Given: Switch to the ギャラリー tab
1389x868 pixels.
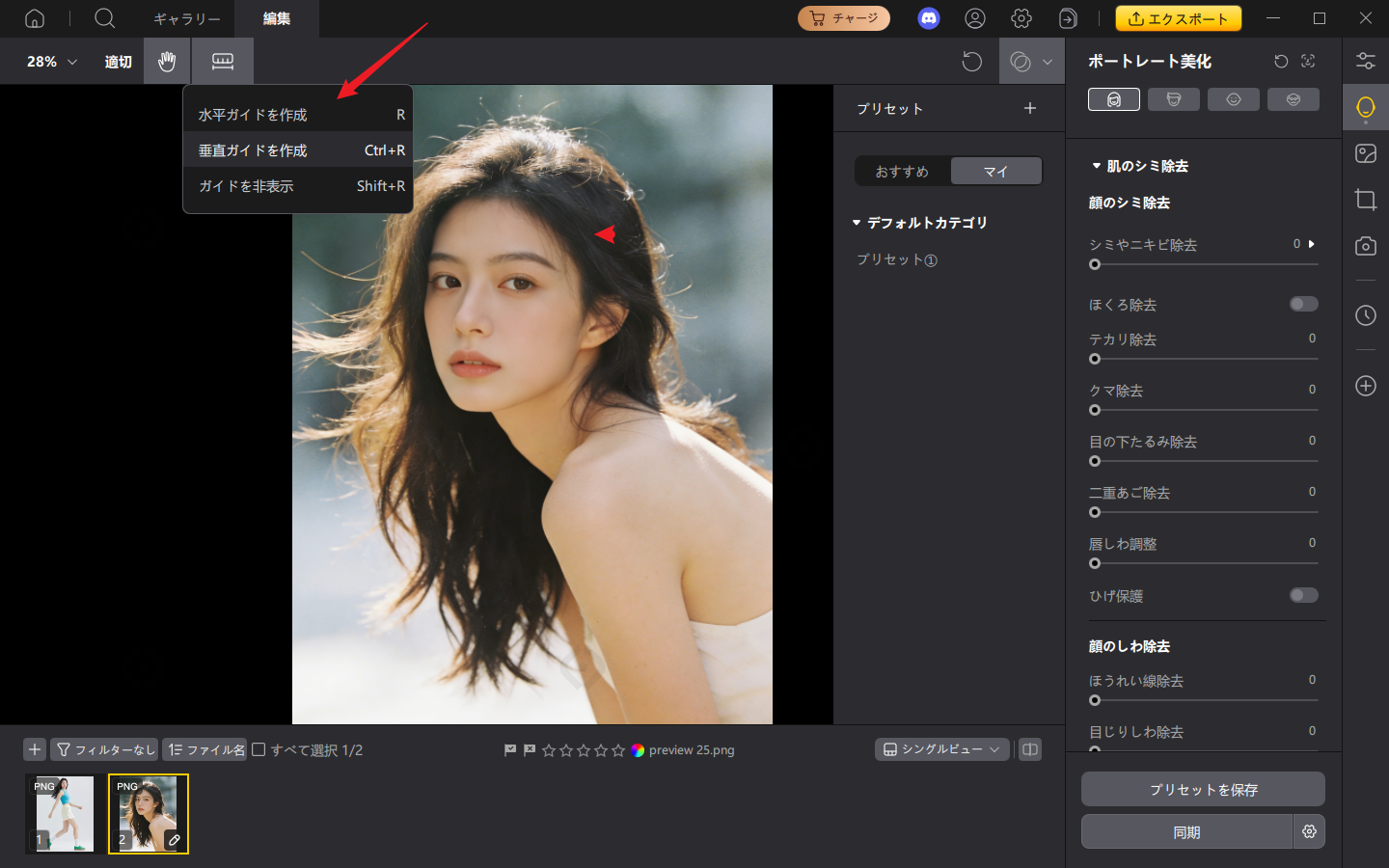Looking at the screenshot, I should [x=187, y=18].
